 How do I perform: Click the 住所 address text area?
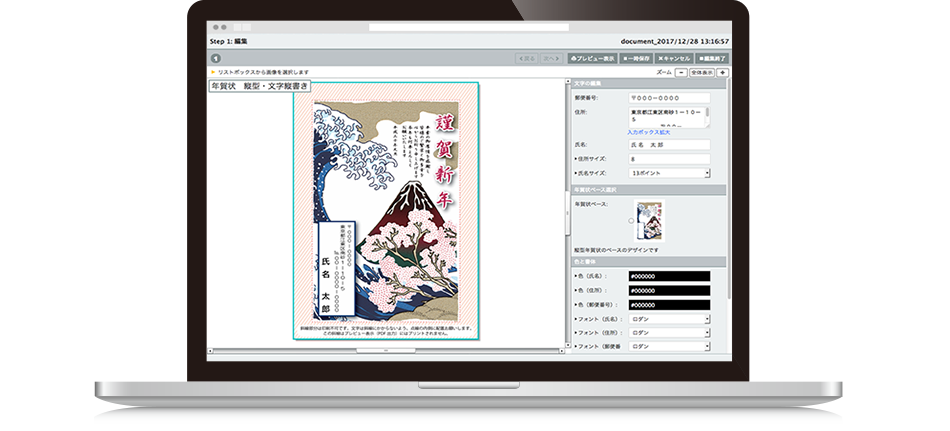pyautogui.click(x=669, y=118)
